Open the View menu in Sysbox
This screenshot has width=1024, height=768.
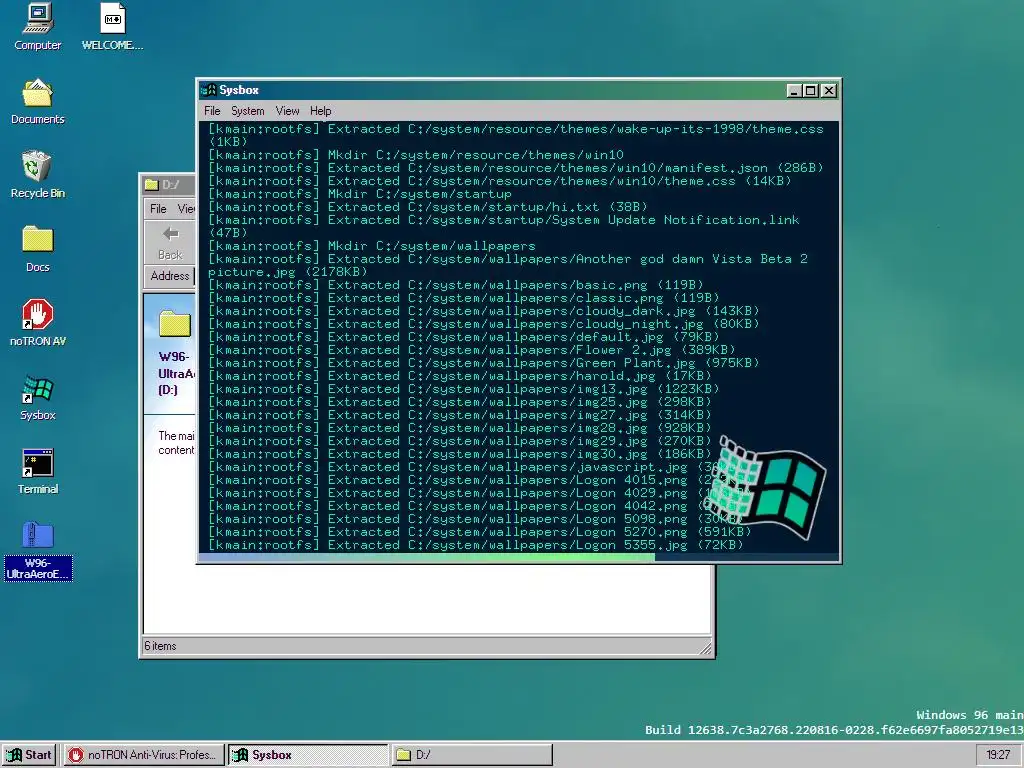(x=287, y=111)
